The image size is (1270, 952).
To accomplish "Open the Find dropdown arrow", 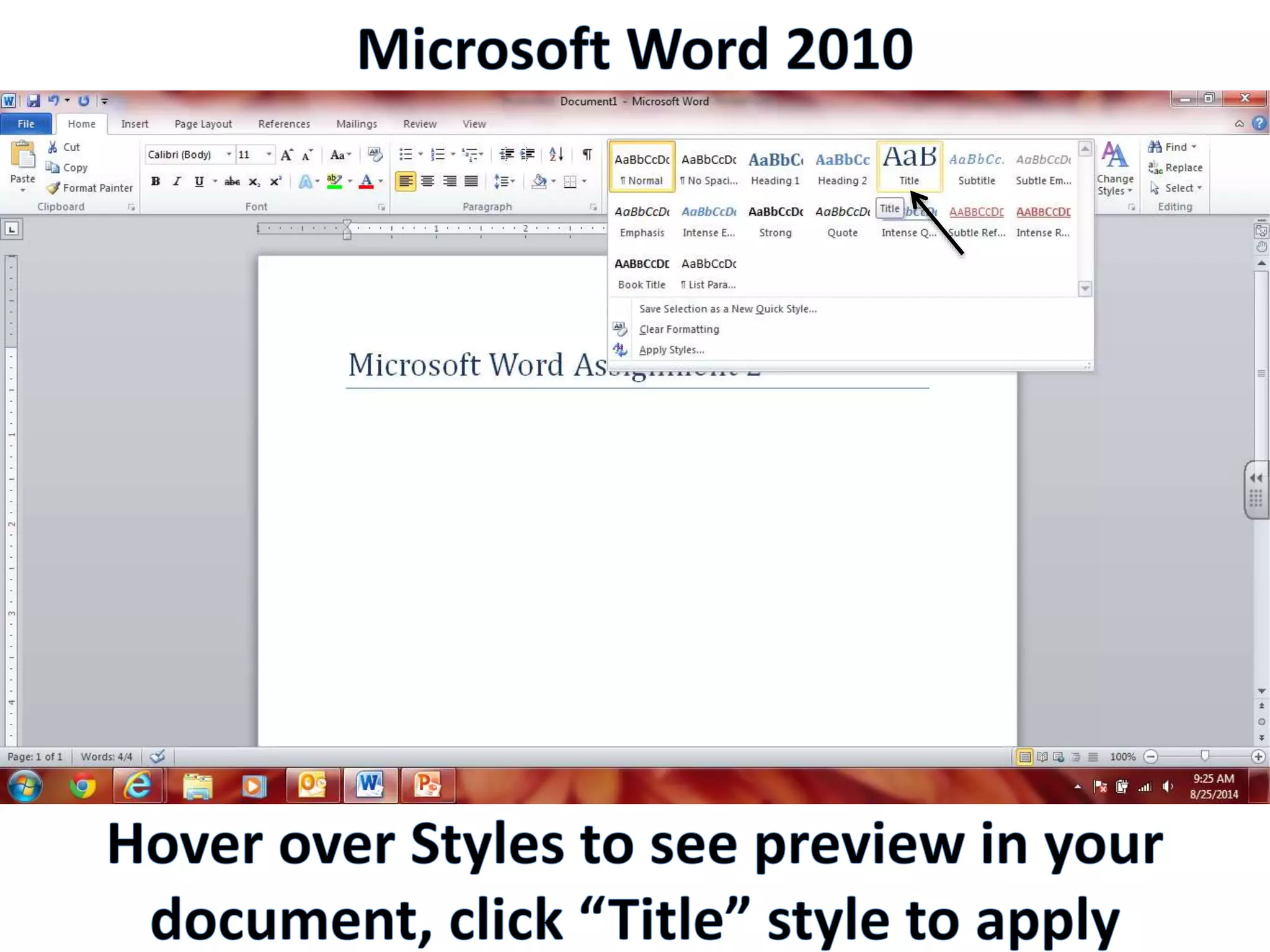I will click(1194, 147).
